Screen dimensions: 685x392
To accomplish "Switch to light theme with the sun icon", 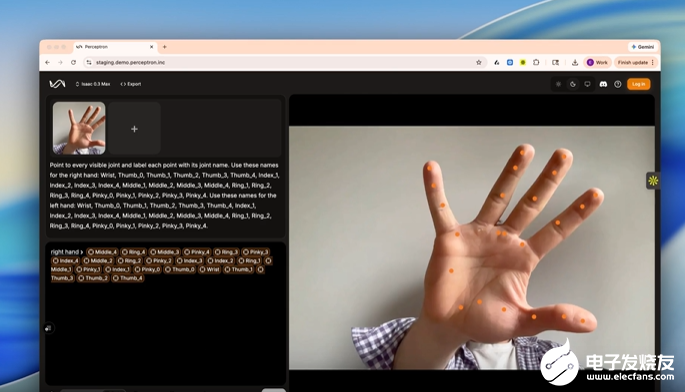I will click(558, 84).
